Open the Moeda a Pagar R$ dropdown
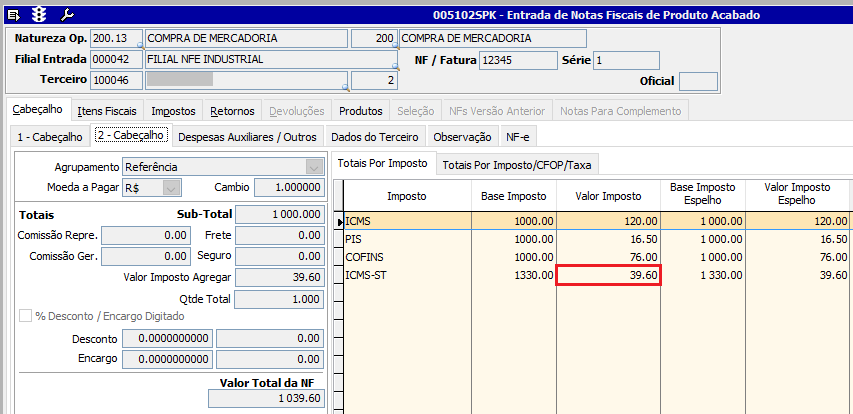The width and height of the screenshot is (853, 414). point(171,188)
